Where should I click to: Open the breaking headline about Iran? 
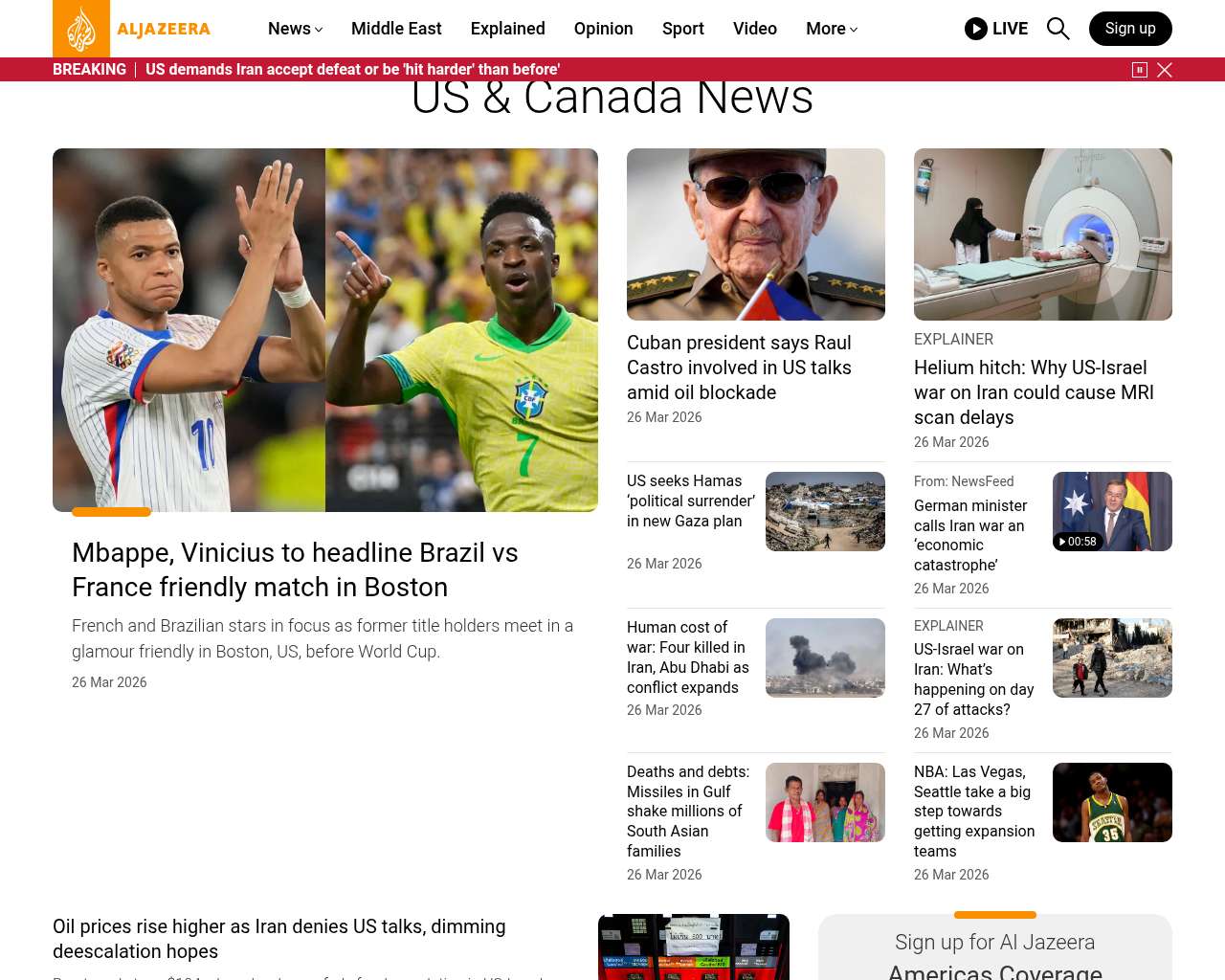click(352, 70)
